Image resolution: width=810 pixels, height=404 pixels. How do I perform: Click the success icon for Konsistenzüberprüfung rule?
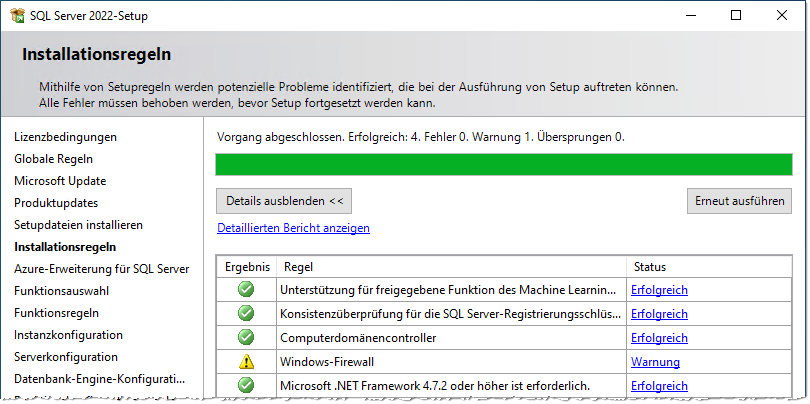pos(246,314)
